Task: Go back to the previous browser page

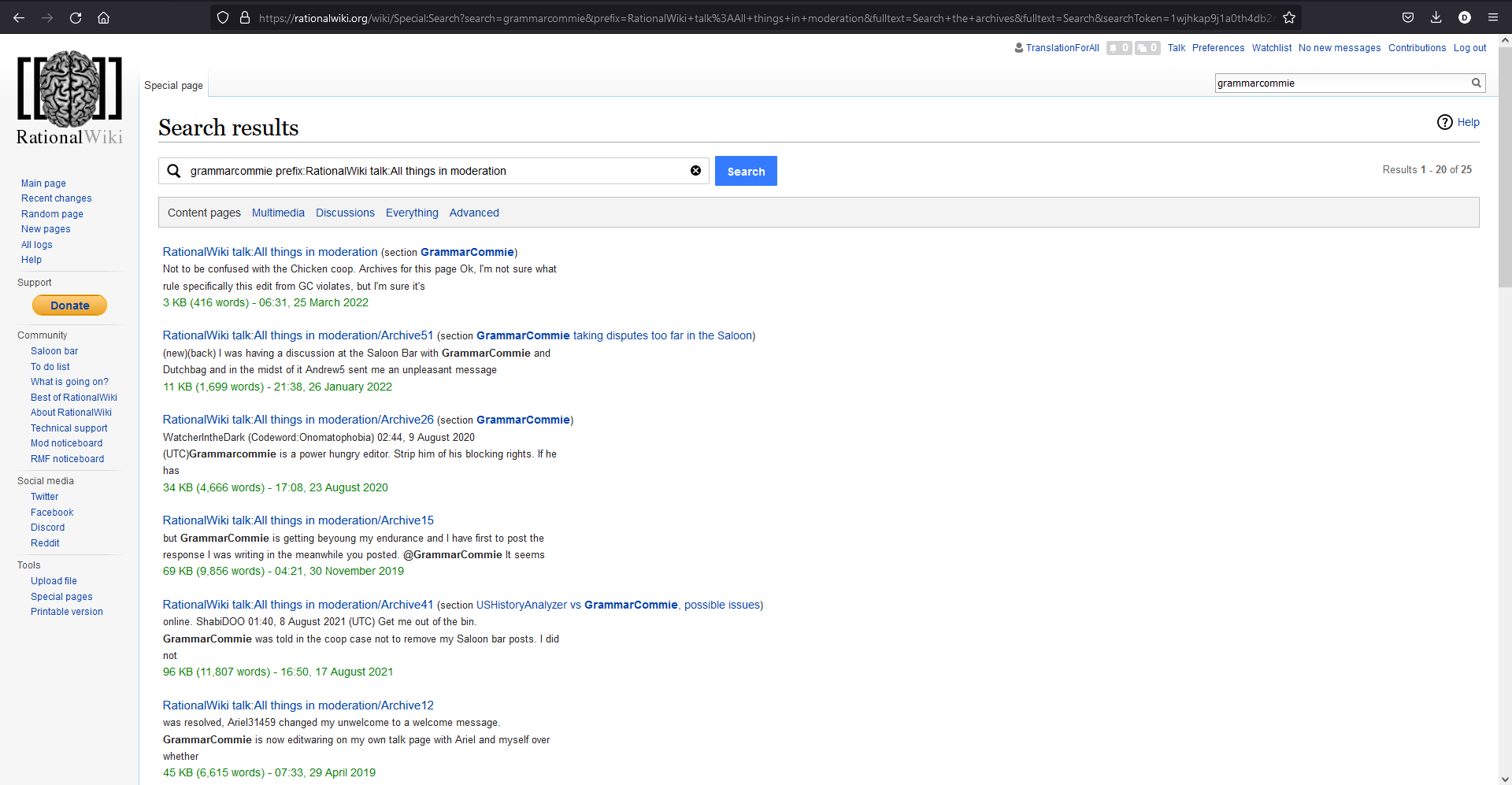Action: 19,17
